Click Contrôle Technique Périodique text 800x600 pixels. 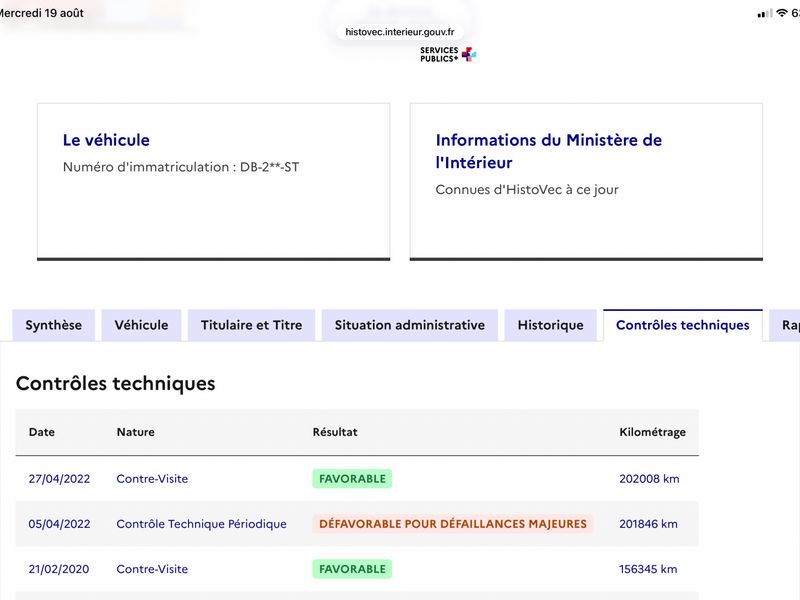point(202,524)
